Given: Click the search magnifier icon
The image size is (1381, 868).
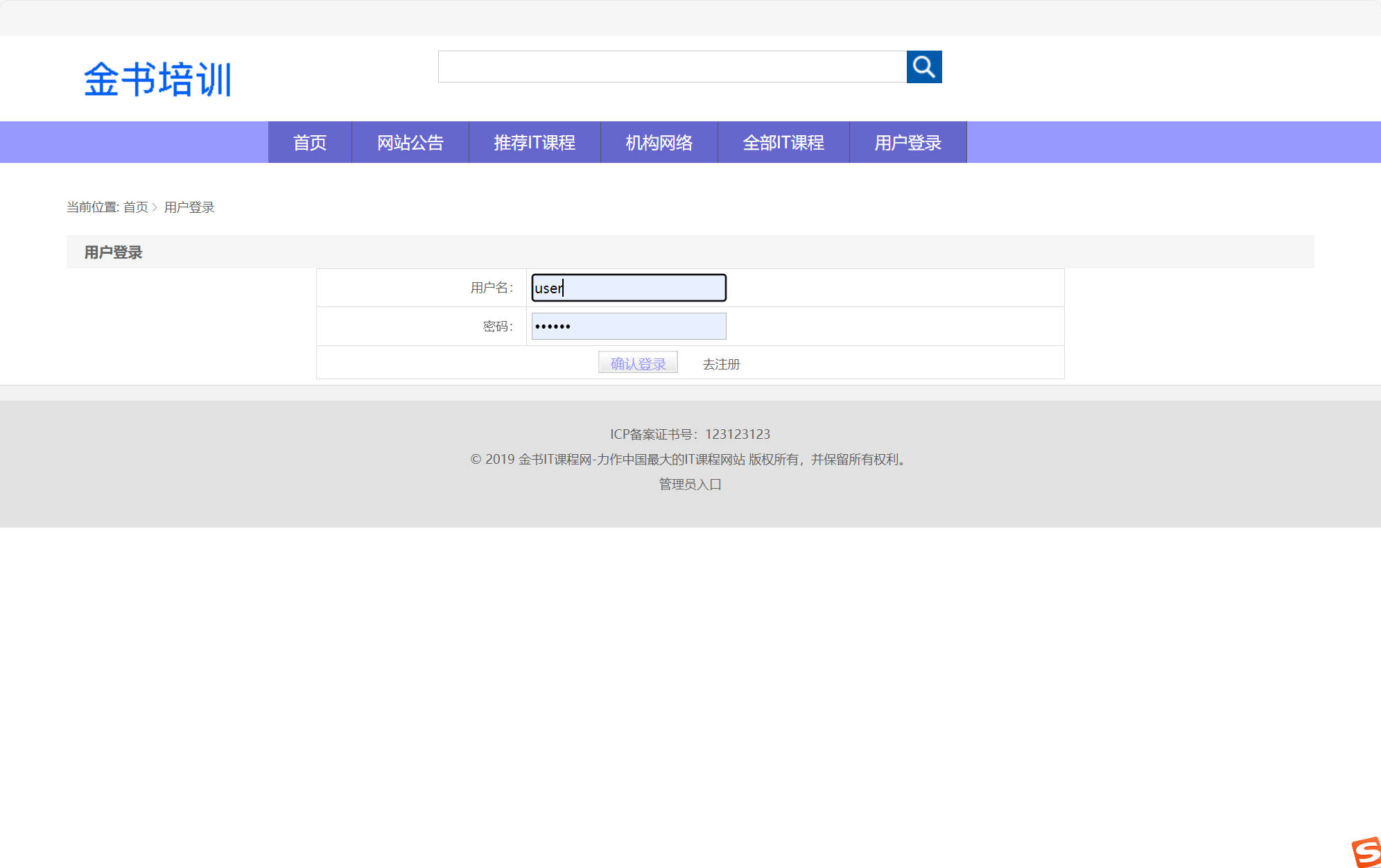Looking at the screenshot, I should pos(925,67).
